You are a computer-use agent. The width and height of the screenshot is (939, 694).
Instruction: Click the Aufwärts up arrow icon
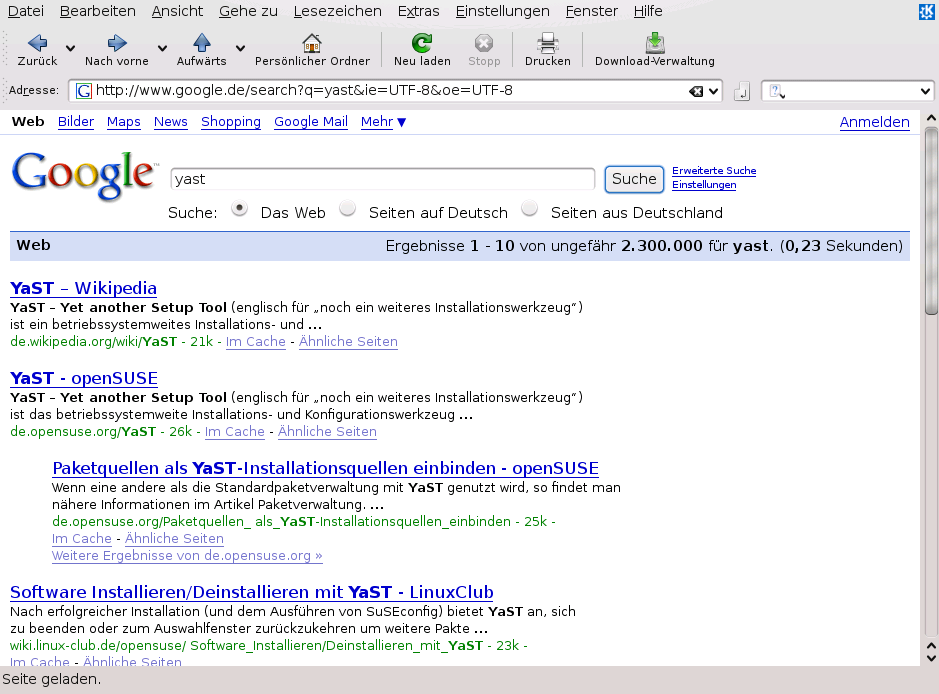(x=202, y=43)
